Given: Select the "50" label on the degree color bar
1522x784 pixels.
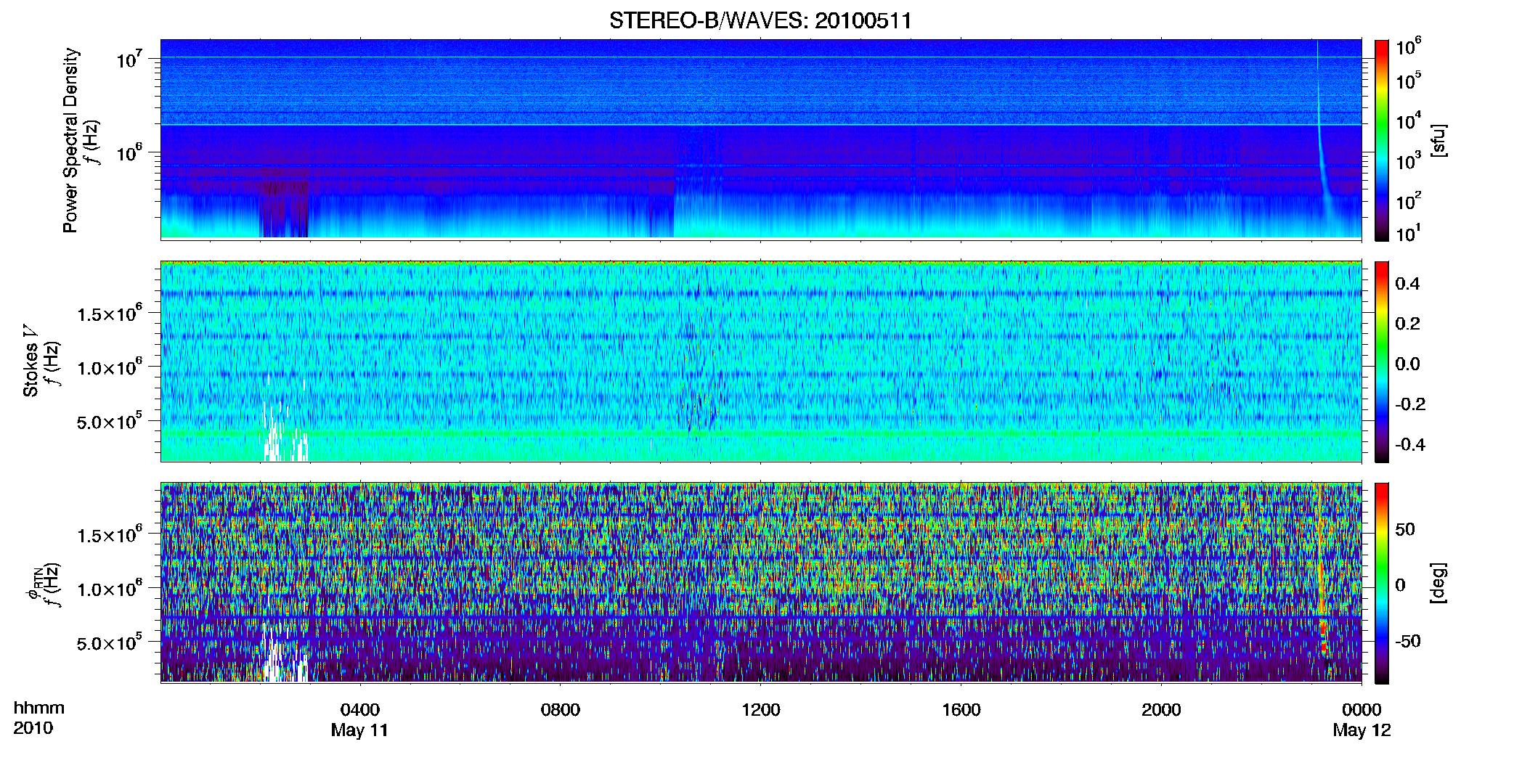Looking at the screenshot, I should [x=1405, y=529].
